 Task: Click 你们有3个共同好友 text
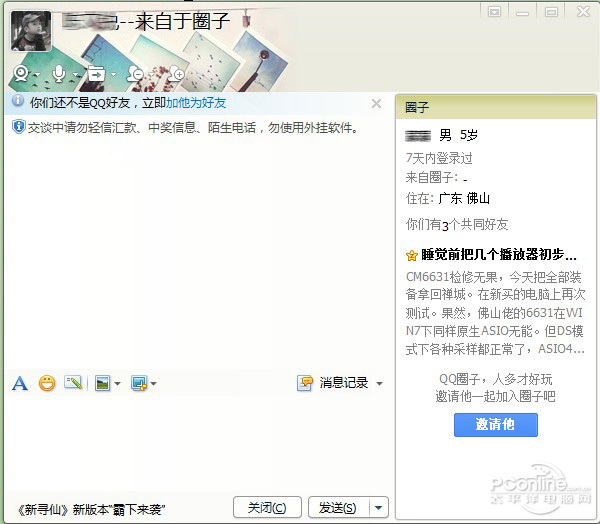(x=457, y=225)
